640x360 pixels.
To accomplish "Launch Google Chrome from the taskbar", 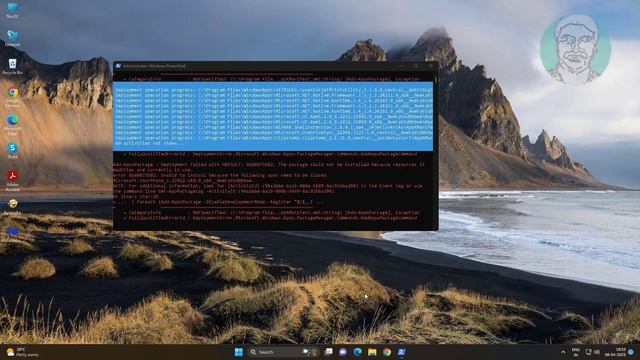I will point(387,352).
